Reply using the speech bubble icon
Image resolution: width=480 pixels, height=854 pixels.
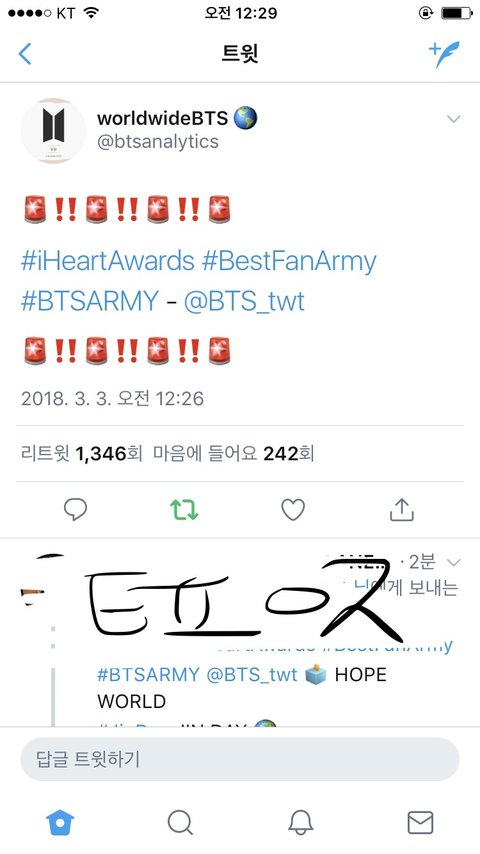pyautogui.click(x=75, y=510)
